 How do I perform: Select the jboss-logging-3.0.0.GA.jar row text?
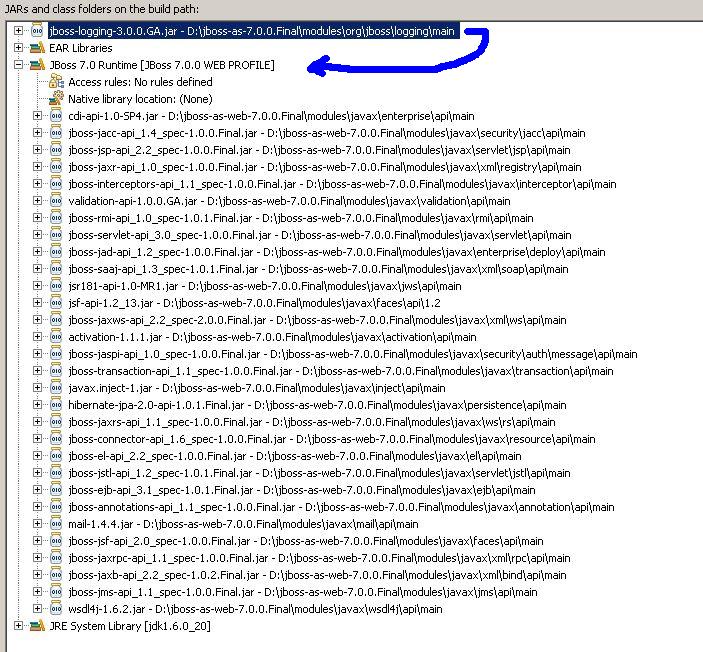tap(253, 31)
